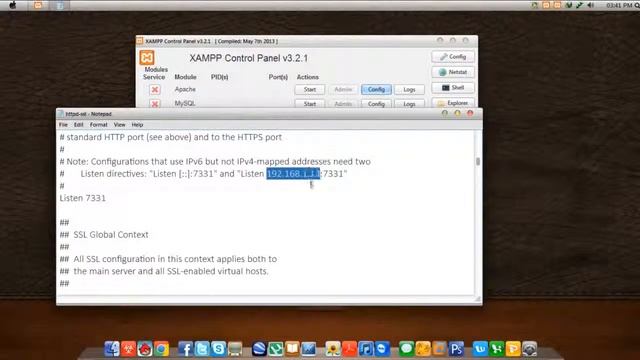Screen dimensions: 640x360
Task: Click the clock showing 03:41 PM
Action: click(619, 5)
